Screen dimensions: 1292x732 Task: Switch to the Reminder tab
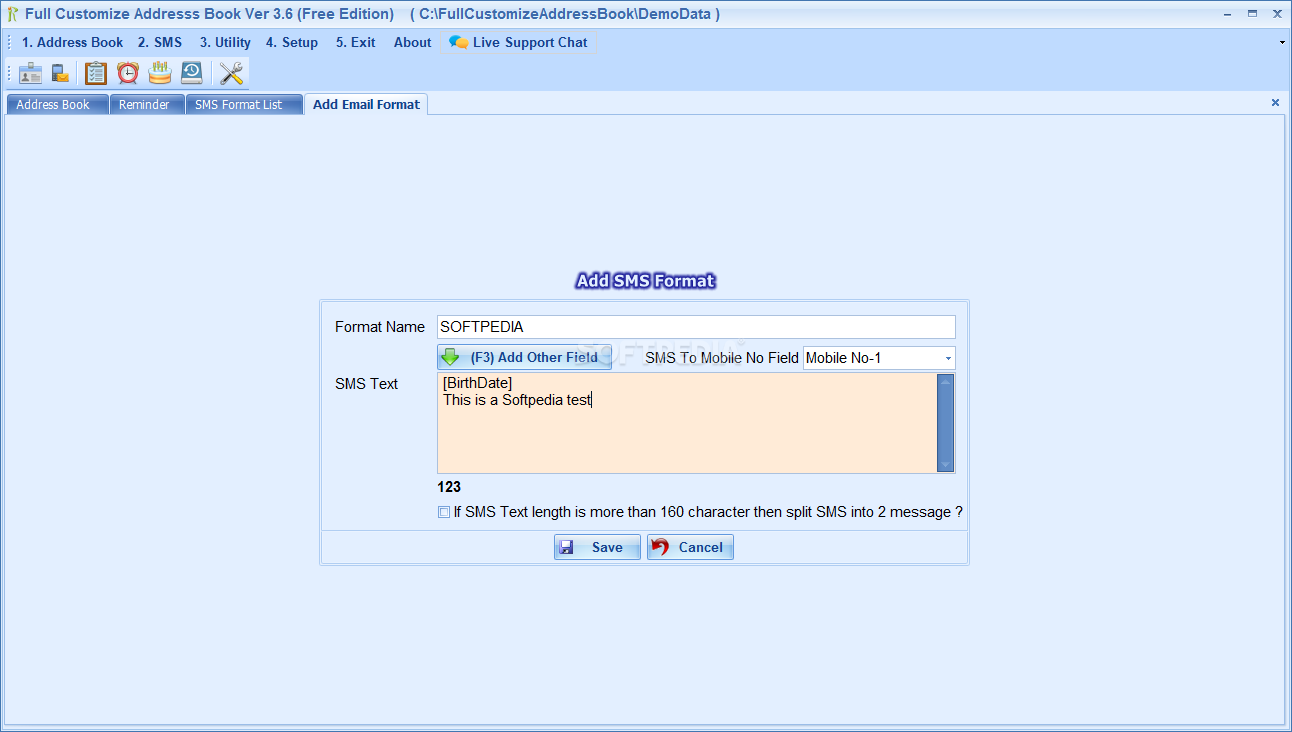click(x=146, y=105)
